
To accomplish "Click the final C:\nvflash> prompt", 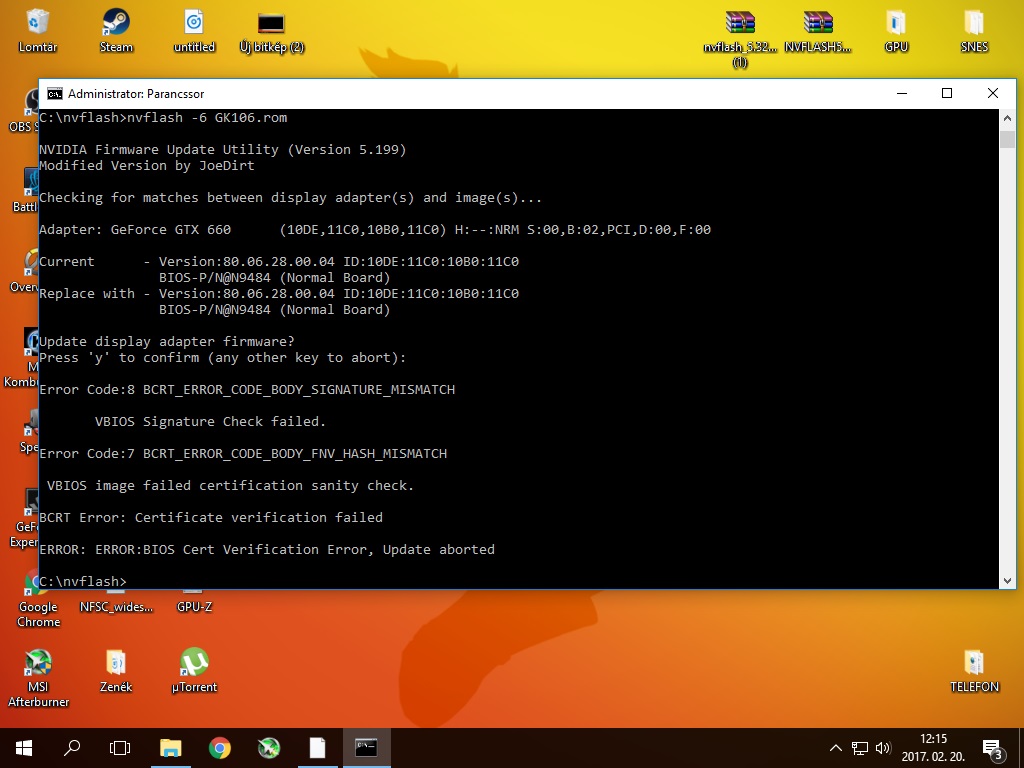I will (83, 581).
